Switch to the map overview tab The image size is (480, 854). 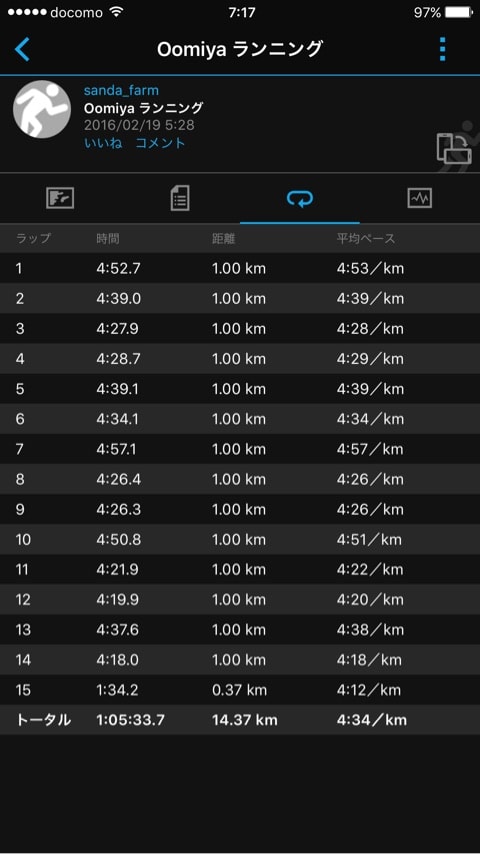60,199
